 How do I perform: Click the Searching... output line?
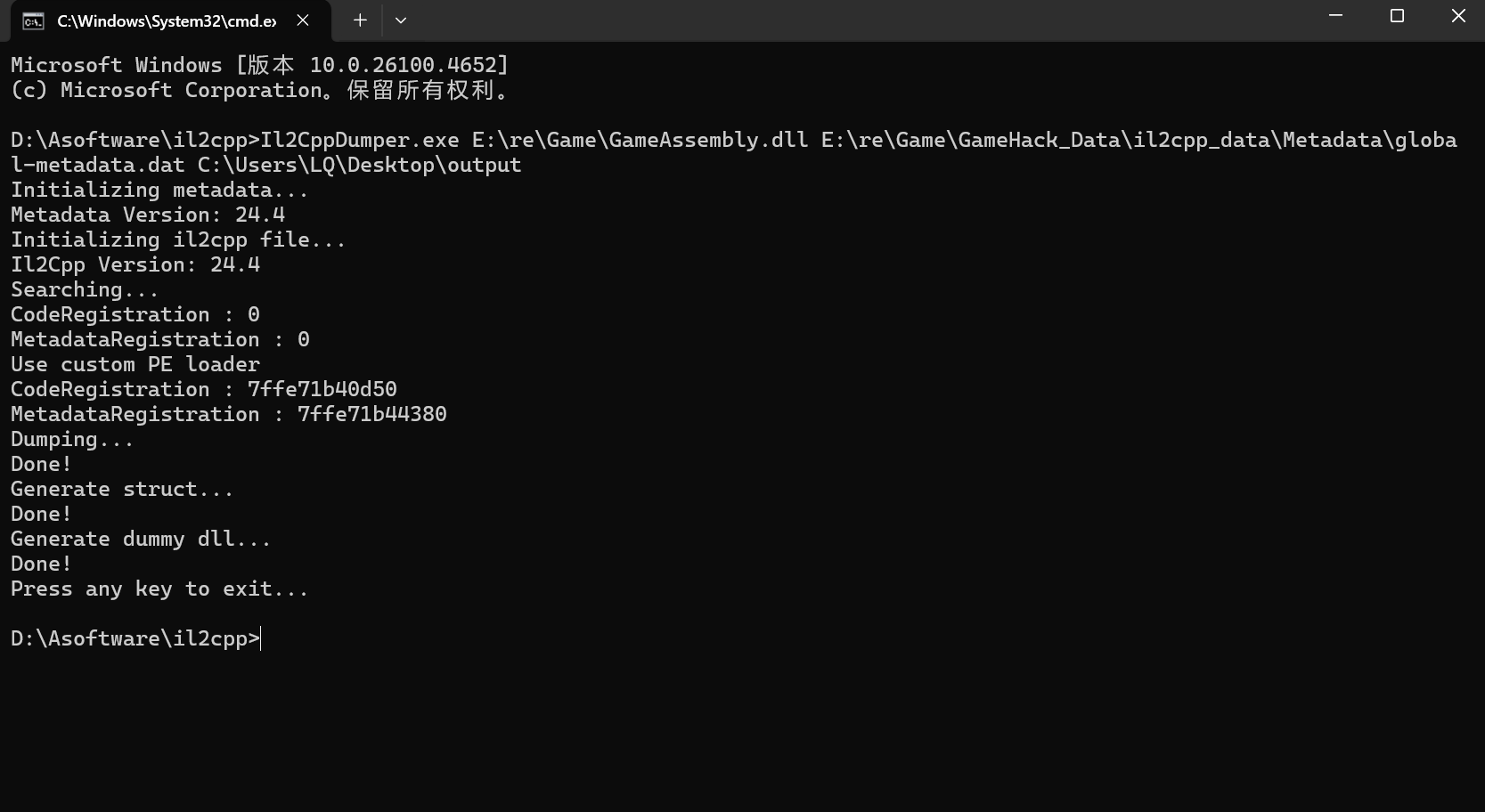[x=84, y=289]
